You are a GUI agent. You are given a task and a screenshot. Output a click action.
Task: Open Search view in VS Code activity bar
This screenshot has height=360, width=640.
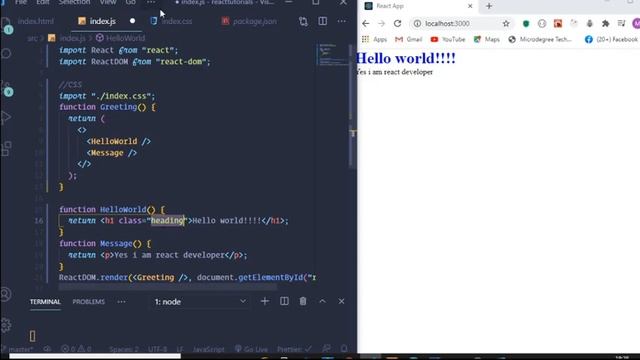pyautogui.click(x=7, y=53)
